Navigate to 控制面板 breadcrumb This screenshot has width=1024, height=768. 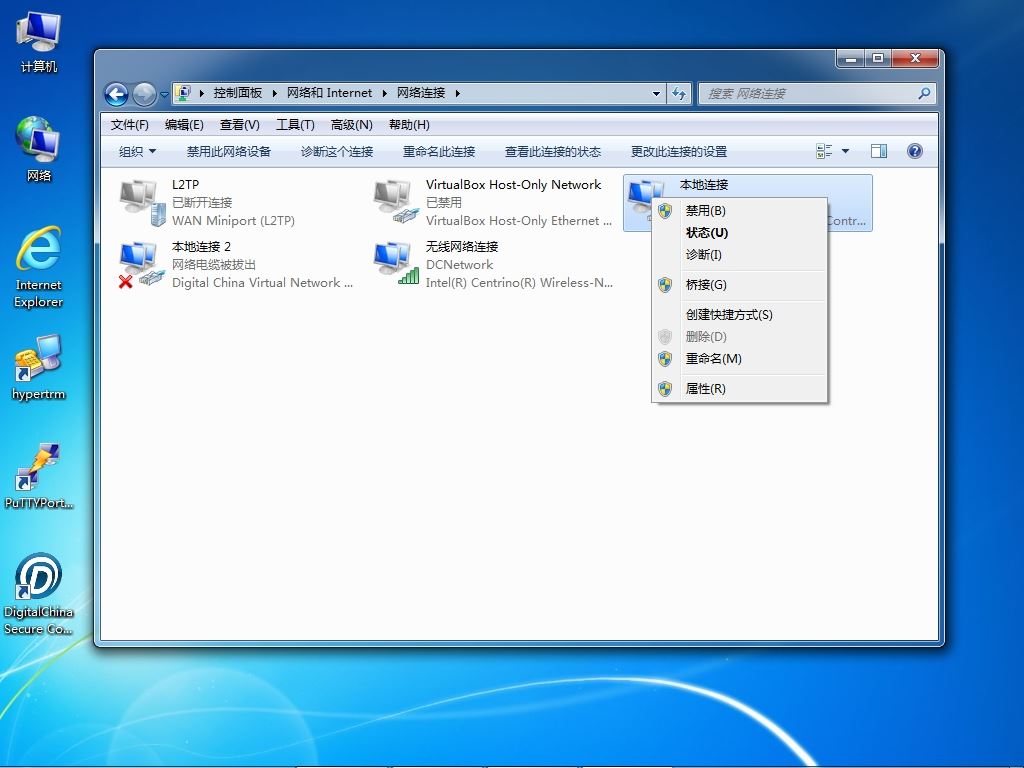[x=238, y=93]
